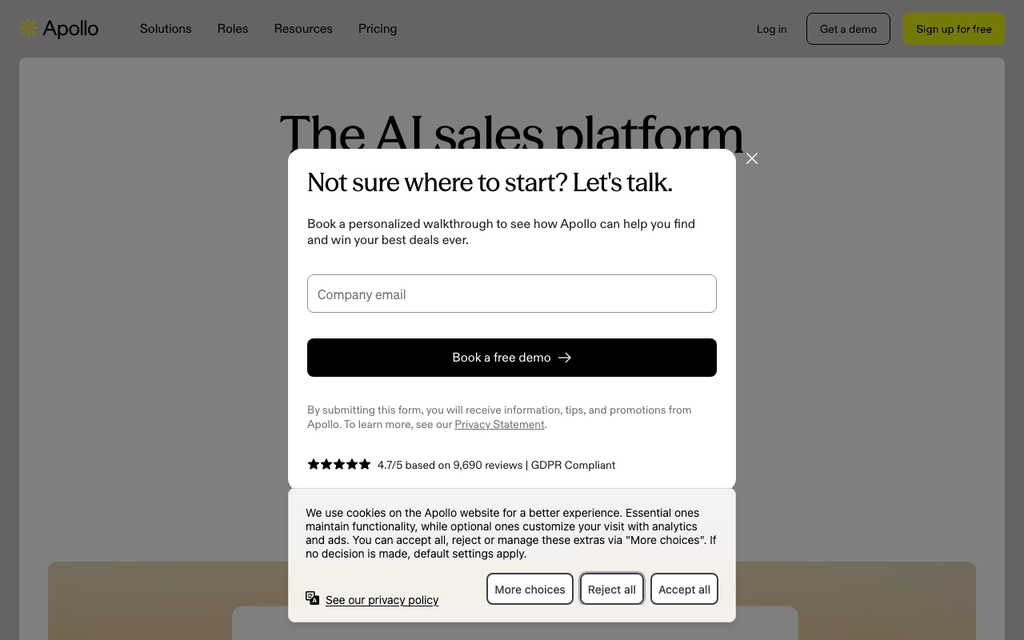Image resolution: width=1024 pixels, height=640 pixels.
Task: Click the arrow in Book a free demo
Action: (x=565, y=357)
